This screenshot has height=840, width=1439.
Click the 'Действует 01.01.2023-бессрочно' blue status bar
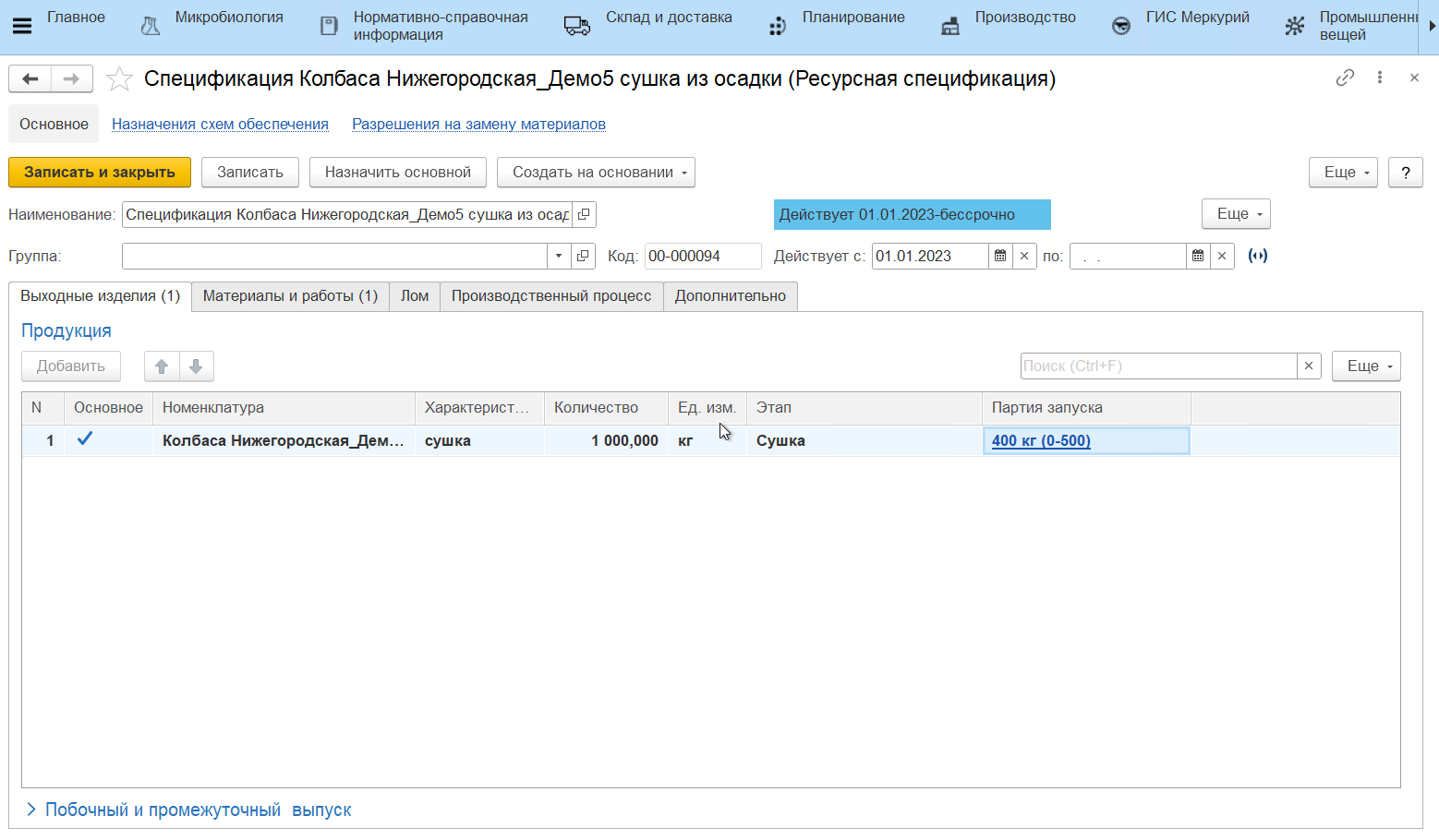tap(912, 215)
